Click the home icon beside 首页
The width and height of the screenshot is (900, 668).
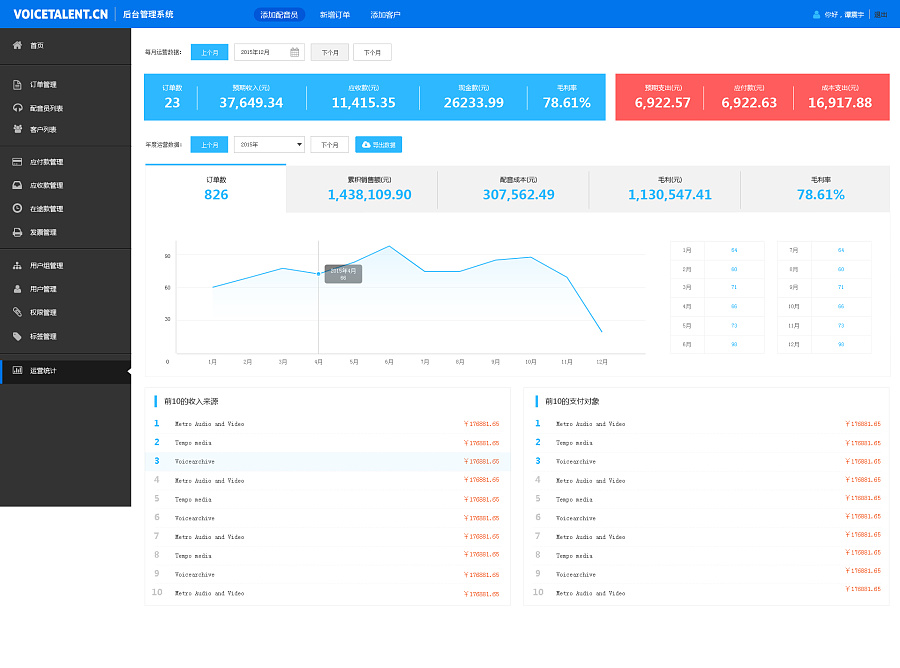[x=17, y=46]
